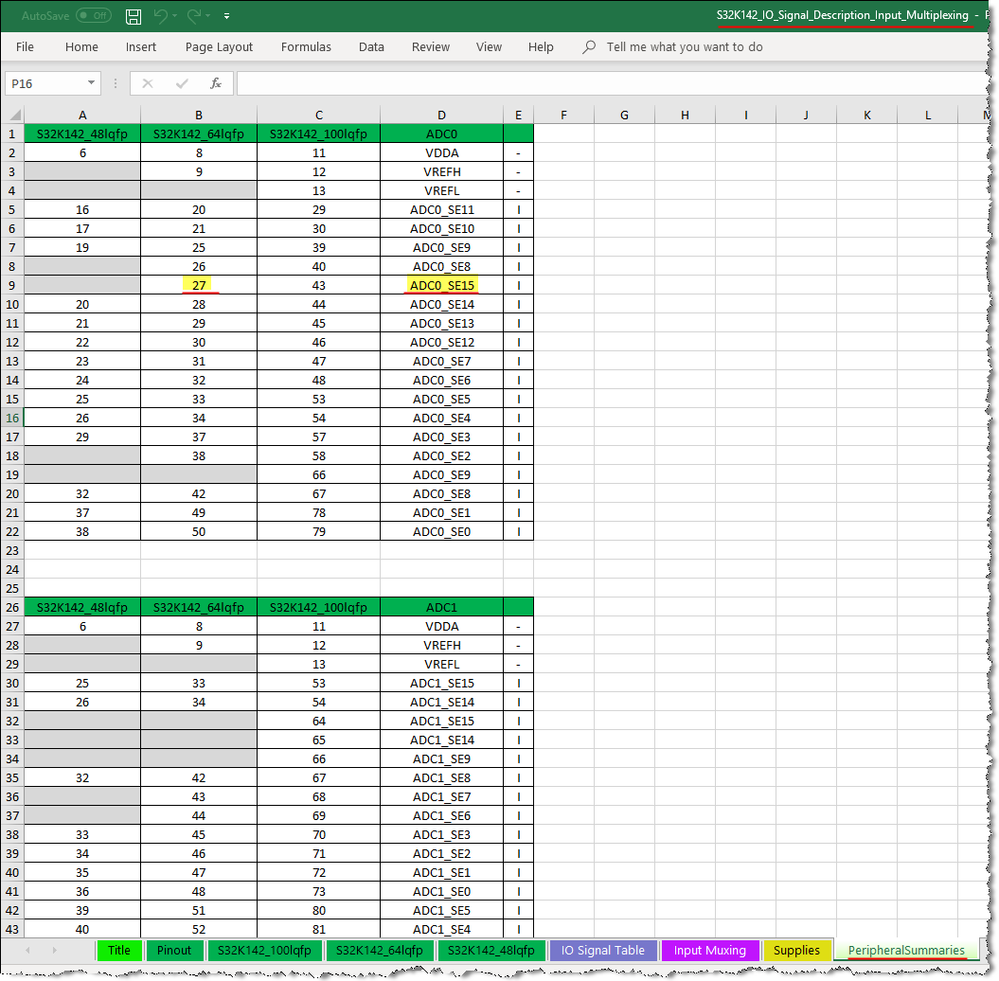
Task: Click the Redo arrow icon
Action: (194, 16)
